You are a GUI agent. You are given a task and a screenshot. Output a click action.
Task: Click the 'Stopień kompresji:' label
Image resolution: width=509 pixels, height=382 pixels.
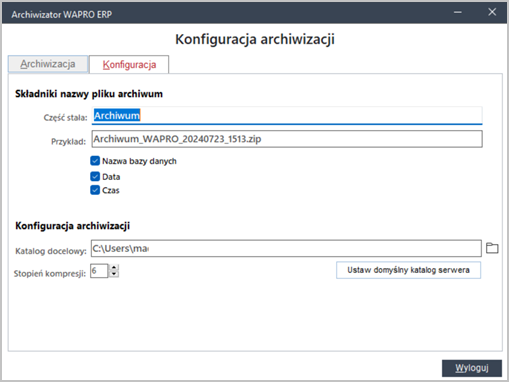(x=50, y=274)
